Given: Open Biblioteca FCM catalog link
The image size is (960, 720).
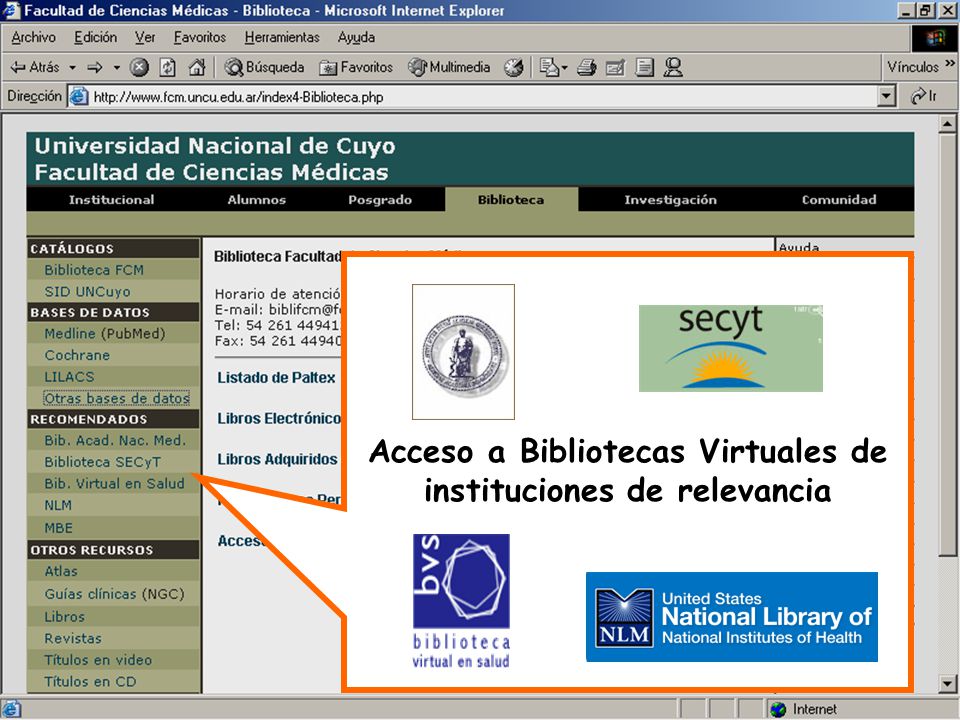Looking at the screenshot, I should point(94,270).
